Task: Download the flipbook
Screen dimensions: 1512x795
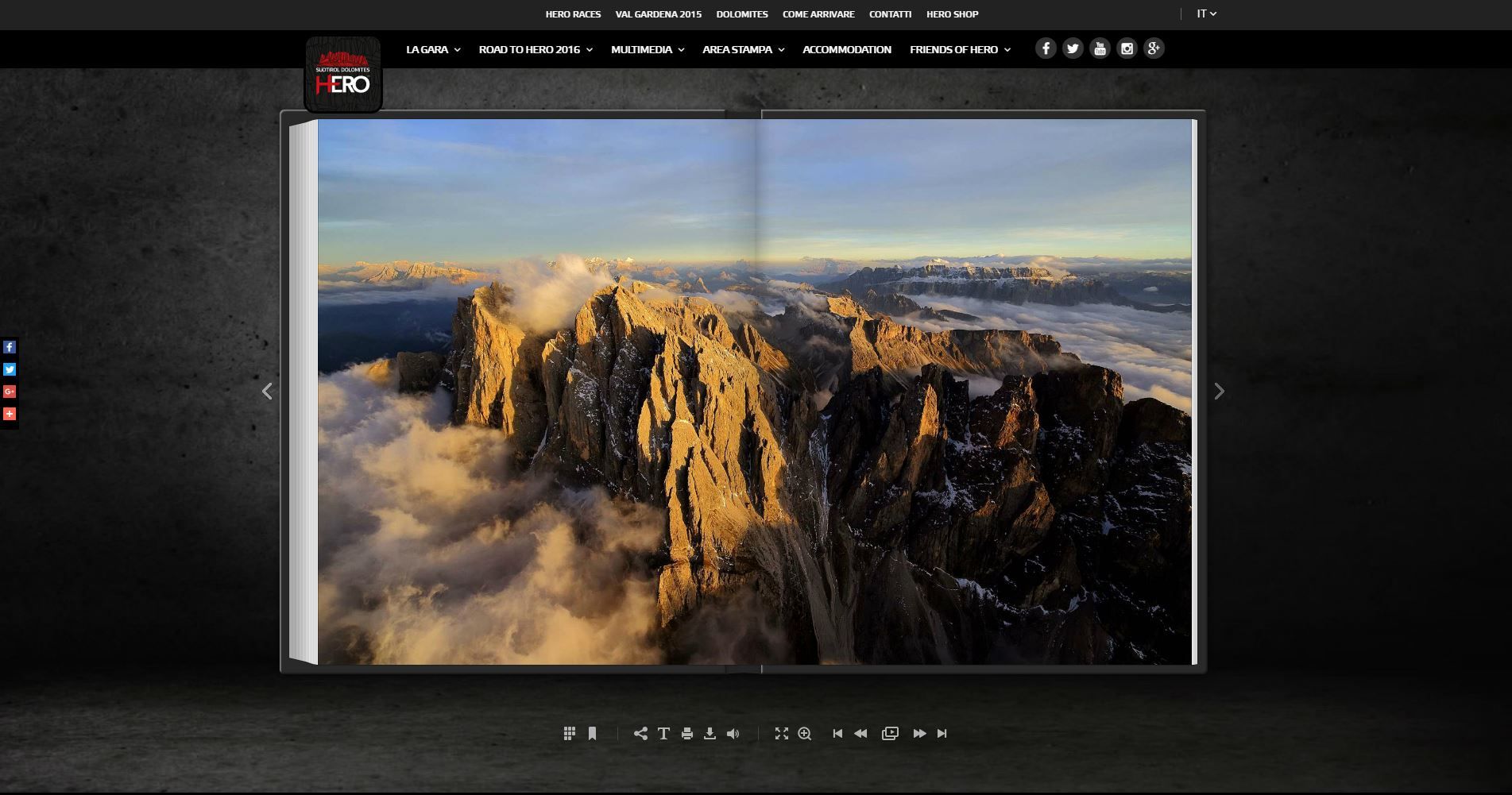Action: 710,733
